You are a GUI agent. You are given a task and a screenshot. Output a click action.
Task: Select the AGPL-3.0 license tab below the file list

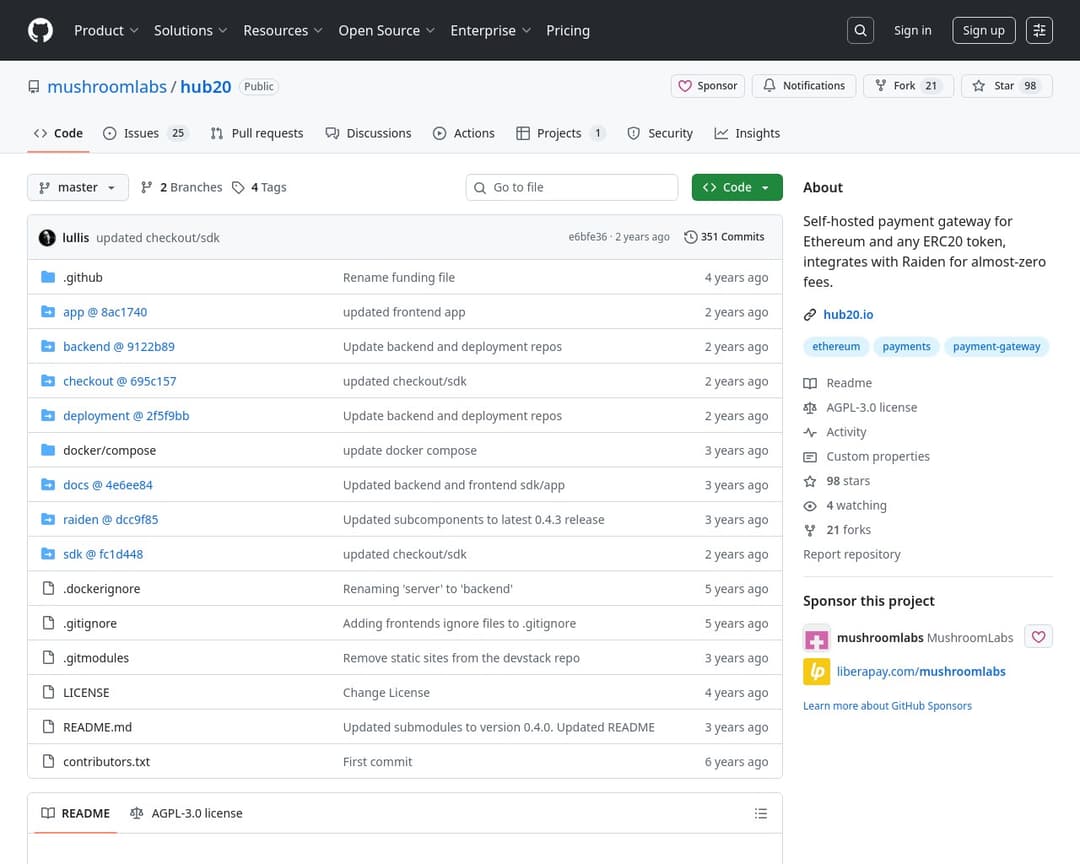click(x=187, y=813)
